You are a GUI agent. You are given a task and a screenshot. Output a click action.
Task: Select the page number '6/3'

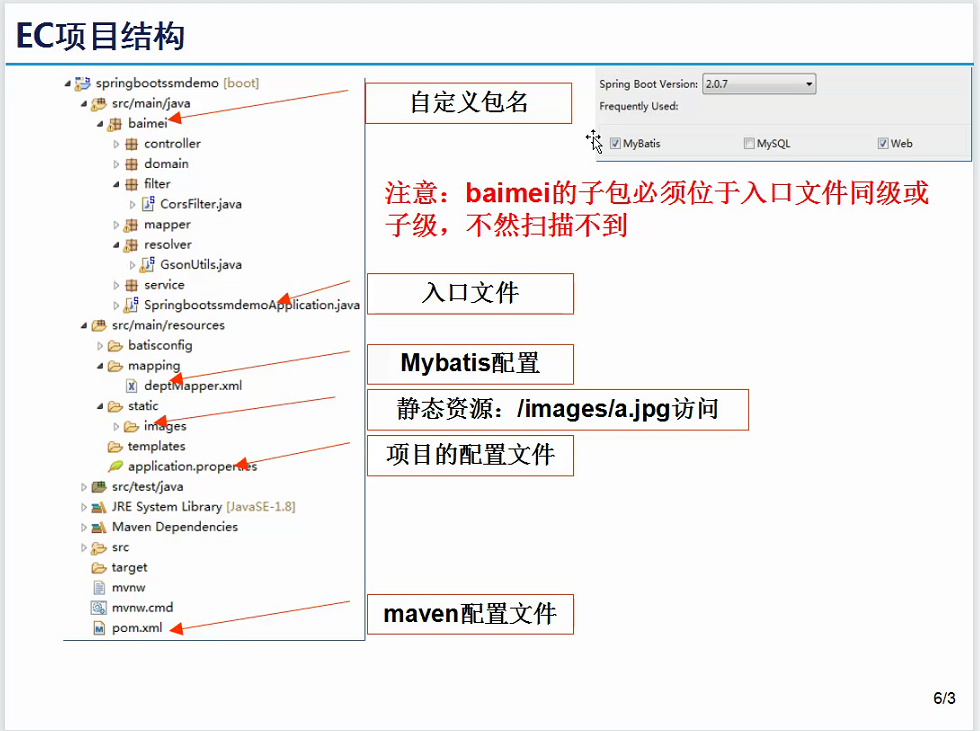[944, 699]
